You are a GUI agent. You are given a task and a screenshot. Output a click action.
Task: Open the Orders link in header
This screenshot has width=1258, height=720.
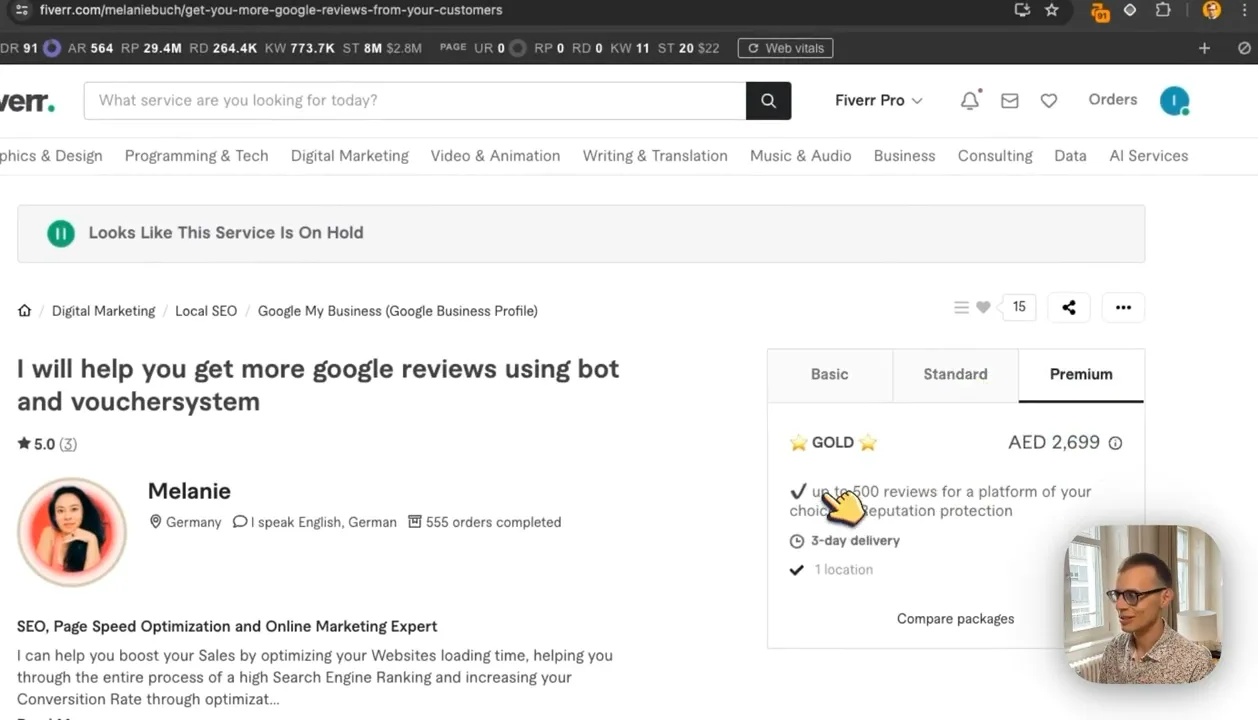coord(1113,100)
